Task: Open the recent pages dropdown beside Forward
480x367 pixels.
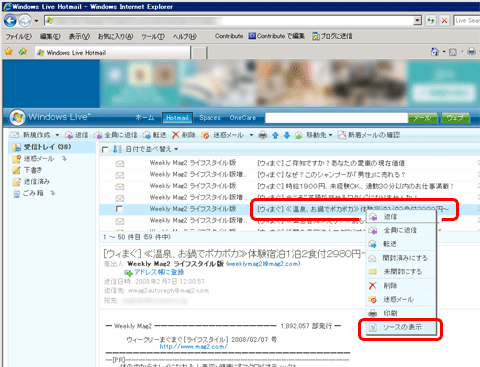Action: pos(36,21)
